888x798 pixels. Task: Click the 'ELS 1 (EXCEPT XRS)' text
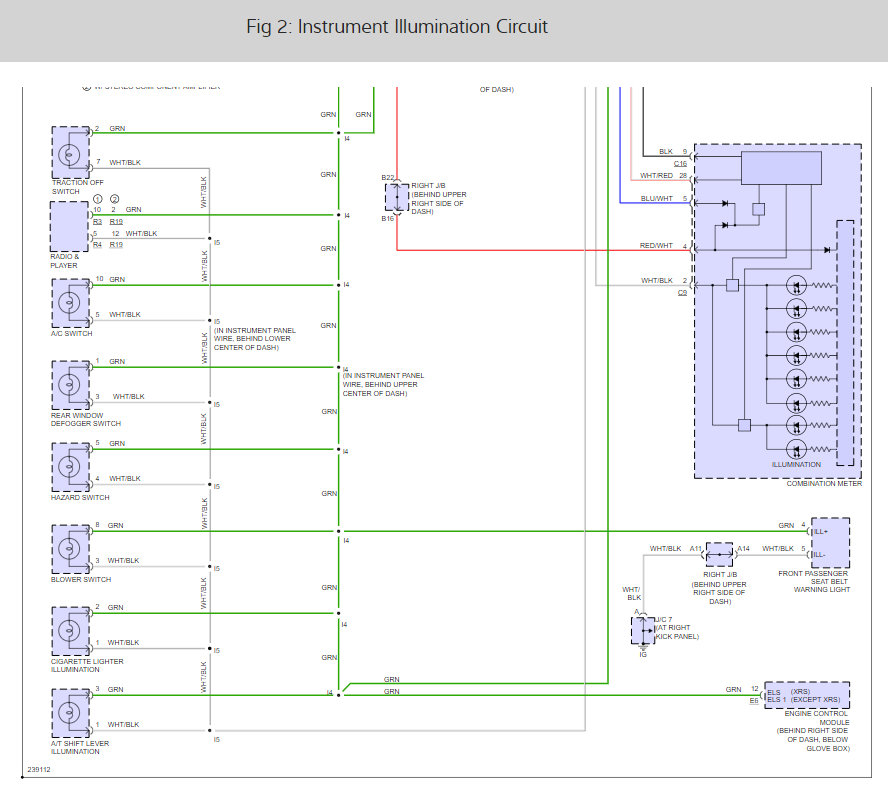(803, 699)
